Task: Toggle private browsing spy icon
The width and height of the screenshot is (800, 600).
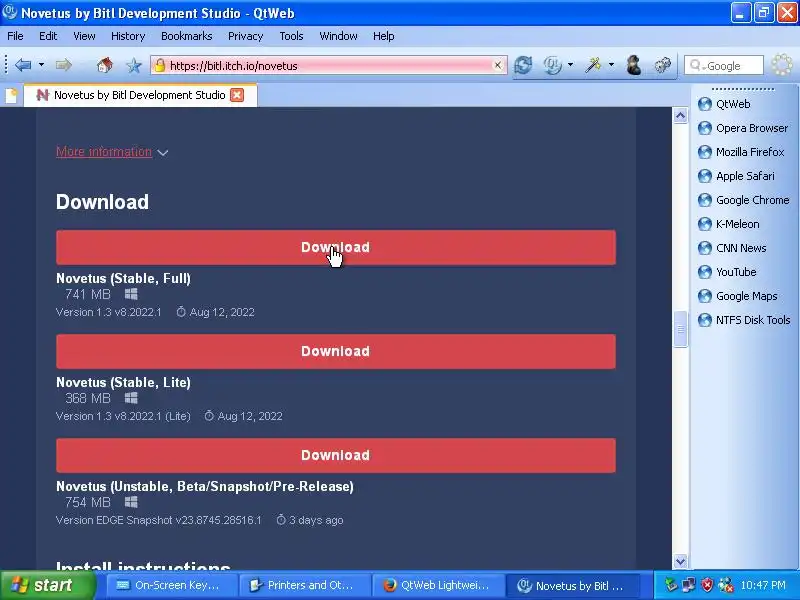Action: (634, 65)
